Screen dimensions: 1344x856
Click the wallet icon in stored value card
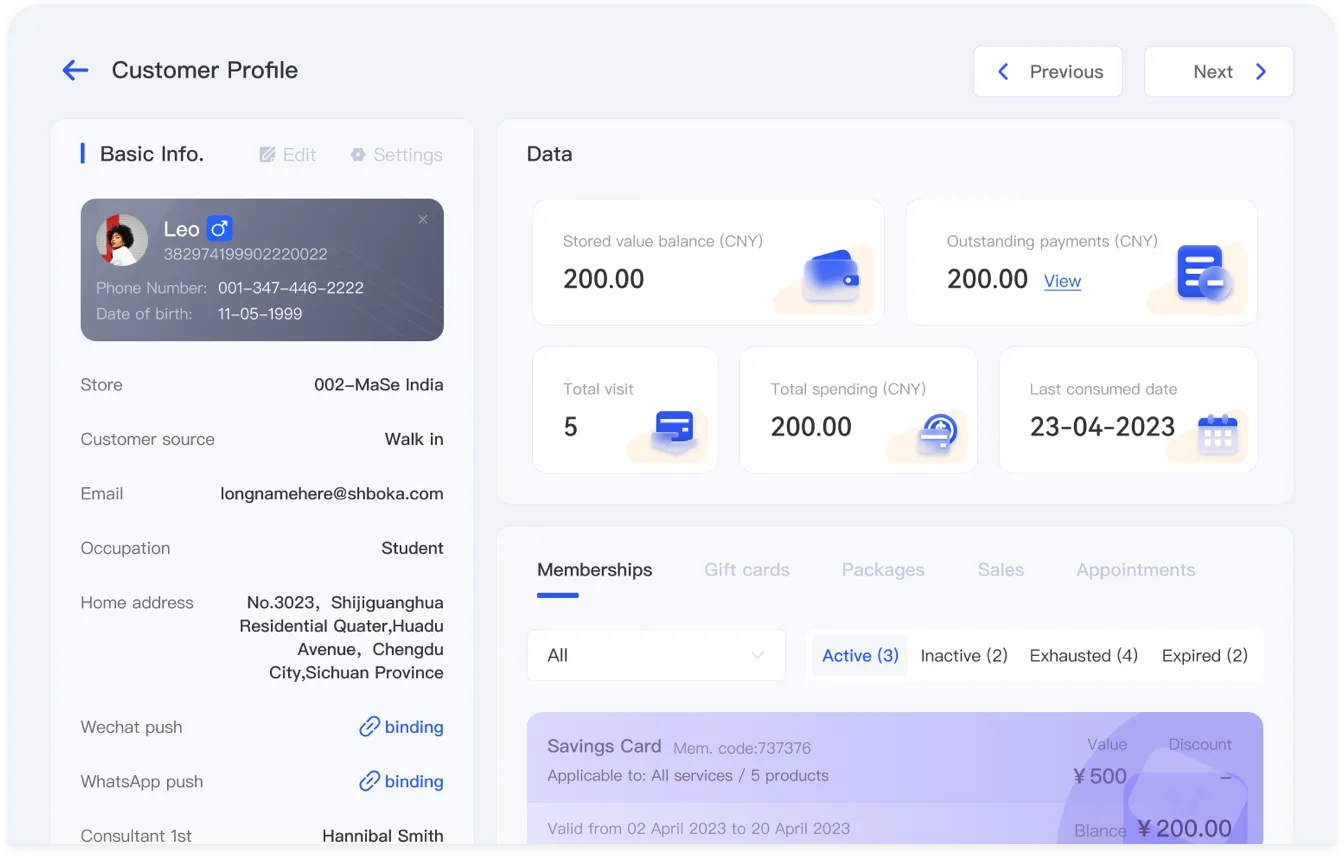(832, 276)
